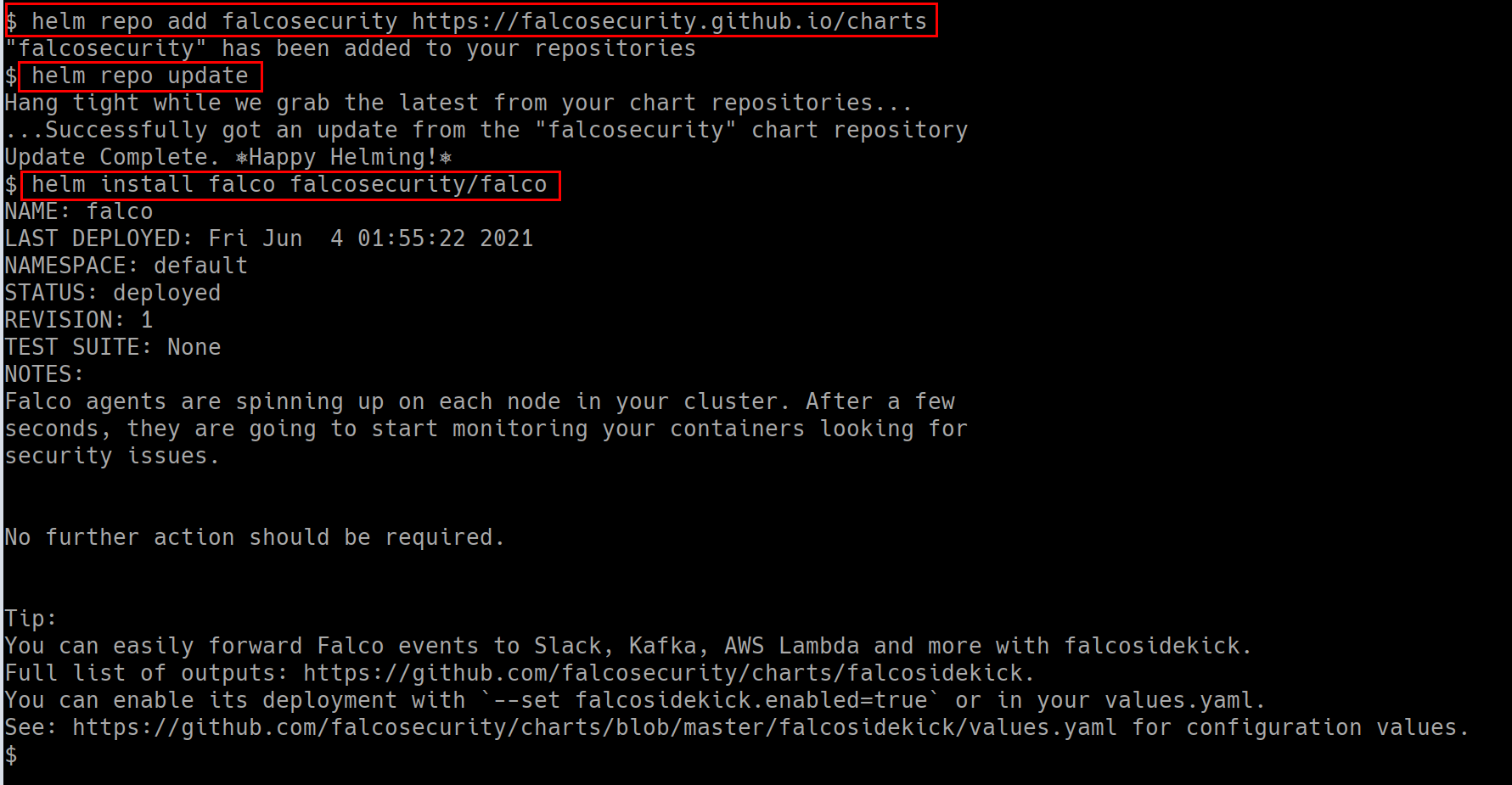Click the 'LAST DEPLOYED' timestamp line
This screenshot has width=1512, height=785.
pyautogui.click(x=269, y=238)
